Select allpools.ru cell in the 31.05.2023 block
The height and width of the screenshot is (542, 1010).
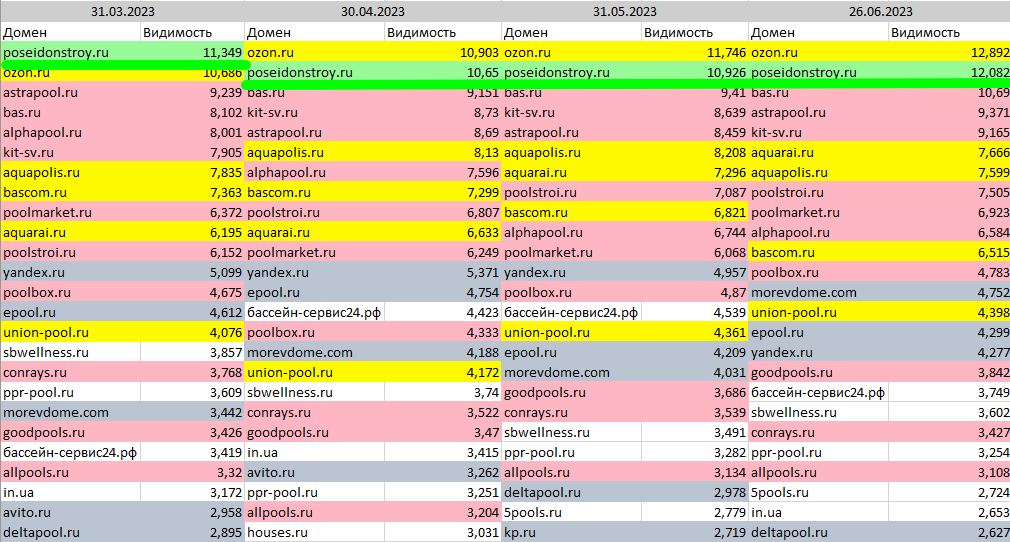click(571, 472)
